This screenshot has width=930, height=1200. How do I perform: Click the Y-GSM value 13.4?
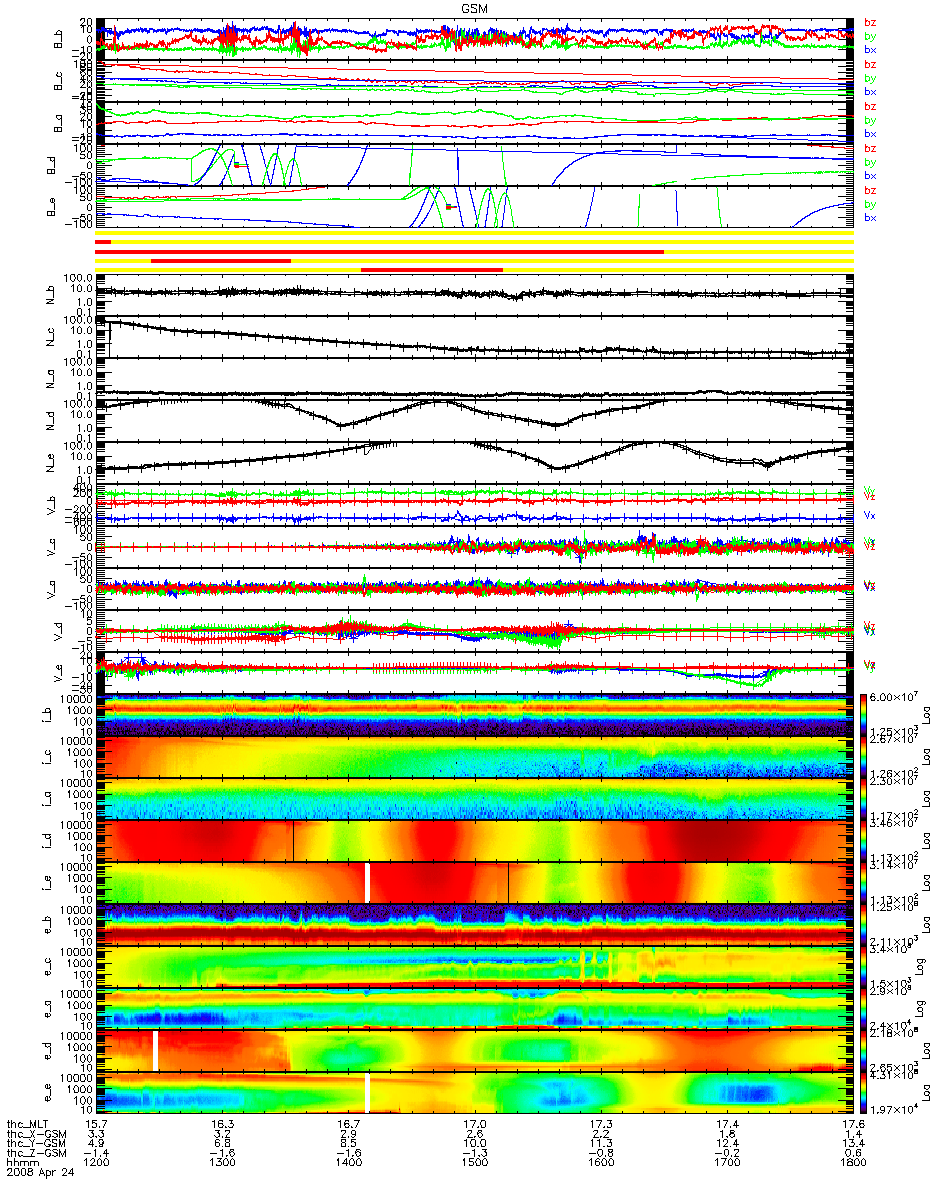pos(853,1144)
